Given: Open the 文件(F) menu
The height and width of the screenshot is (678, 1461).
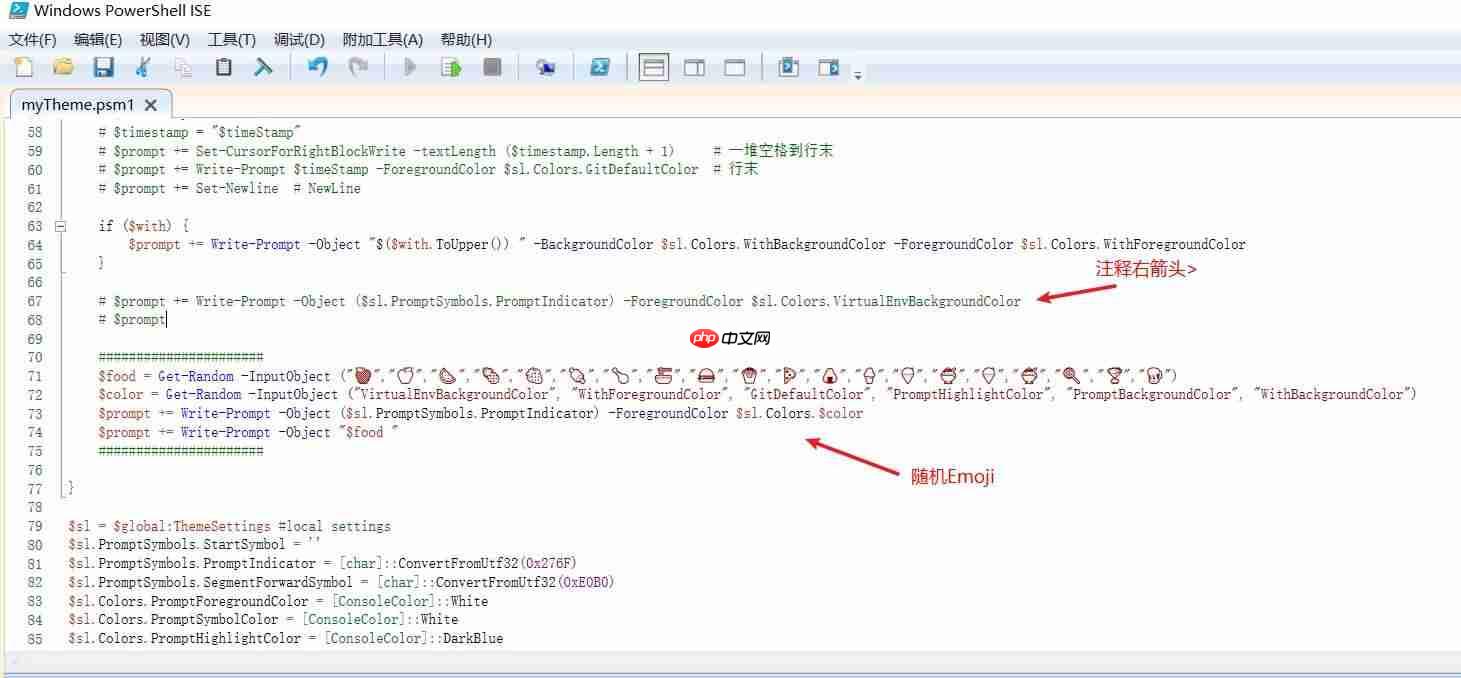Looking at the screenshot, I should (x=33, y=40).
